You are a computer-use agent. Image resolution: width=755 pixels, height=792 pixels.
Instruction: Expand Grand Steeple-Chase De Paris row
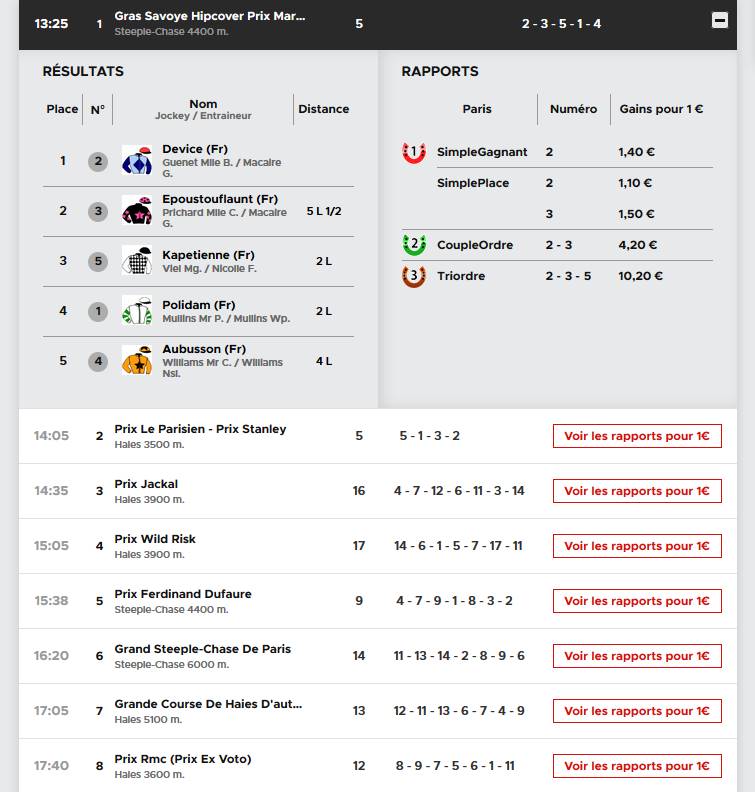(x=378, y=656)
